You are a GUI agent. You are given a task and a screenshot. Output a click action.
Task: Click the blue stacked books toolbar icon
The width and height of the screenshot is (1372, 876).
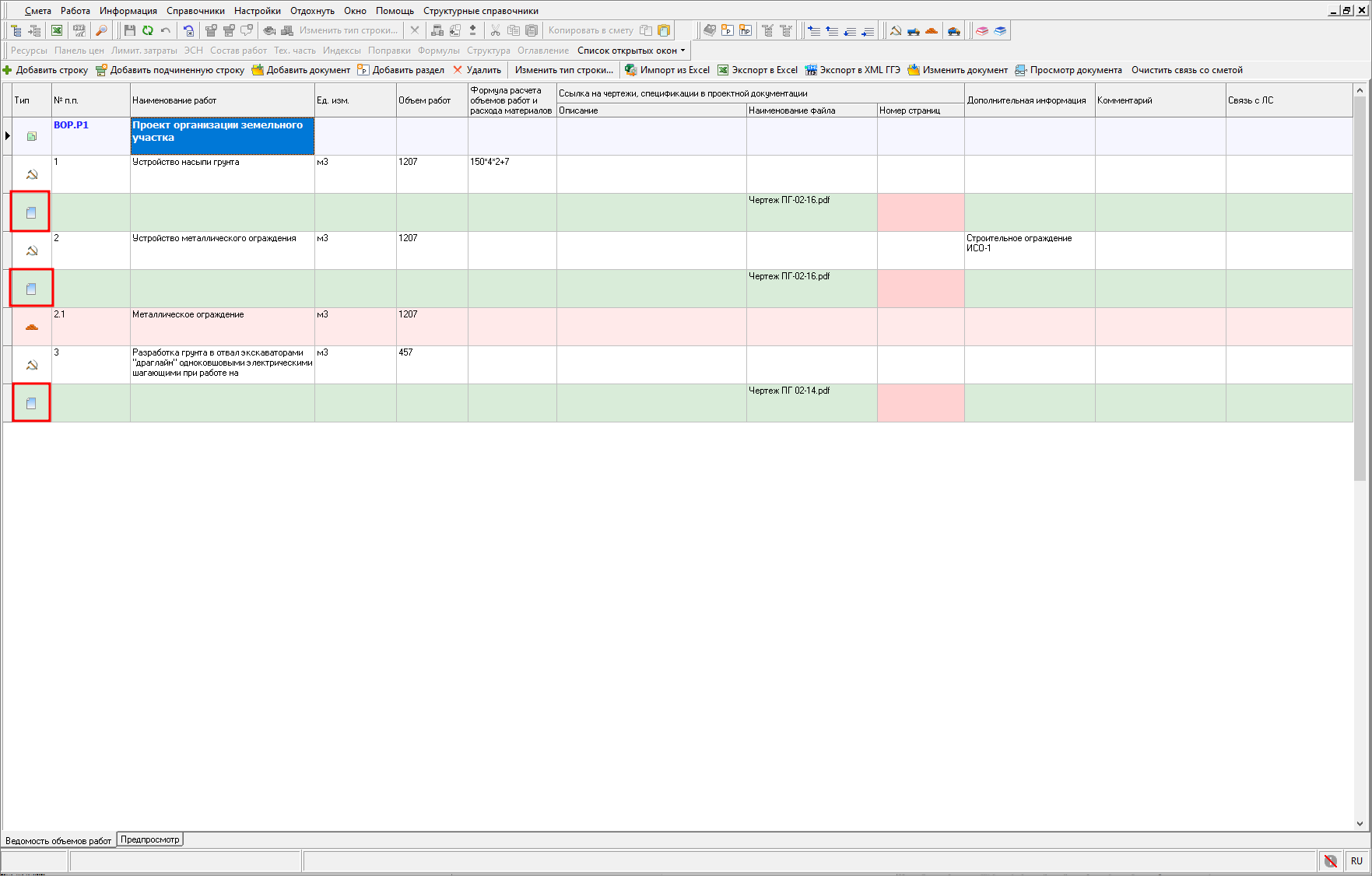click(x=1000, y=30)
